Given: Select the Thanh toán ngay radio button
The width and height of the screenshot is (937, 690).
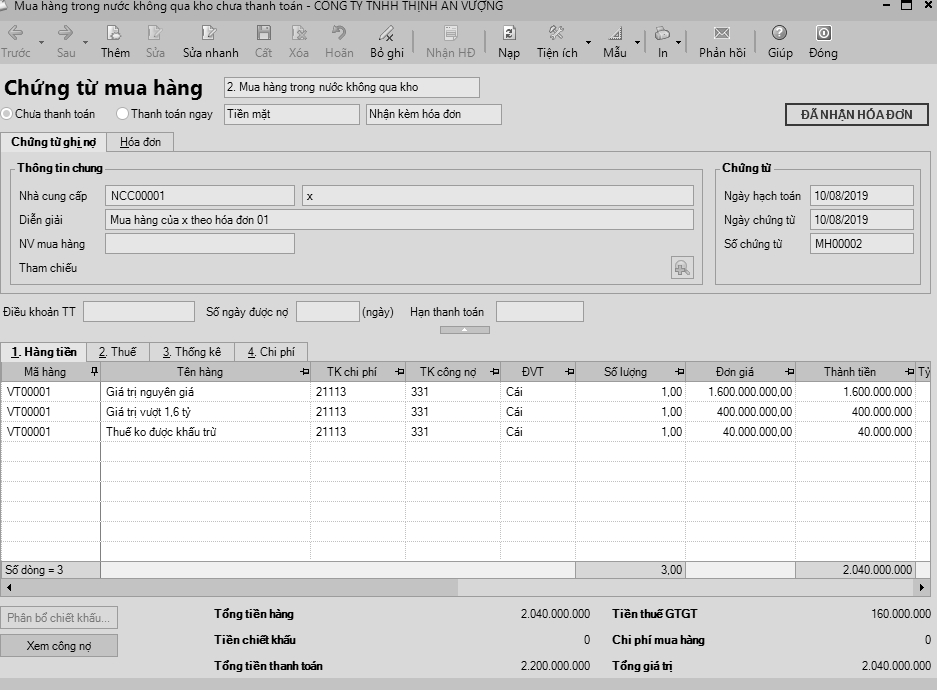Looking at the screenshot, I should click(x=123, y=114).
